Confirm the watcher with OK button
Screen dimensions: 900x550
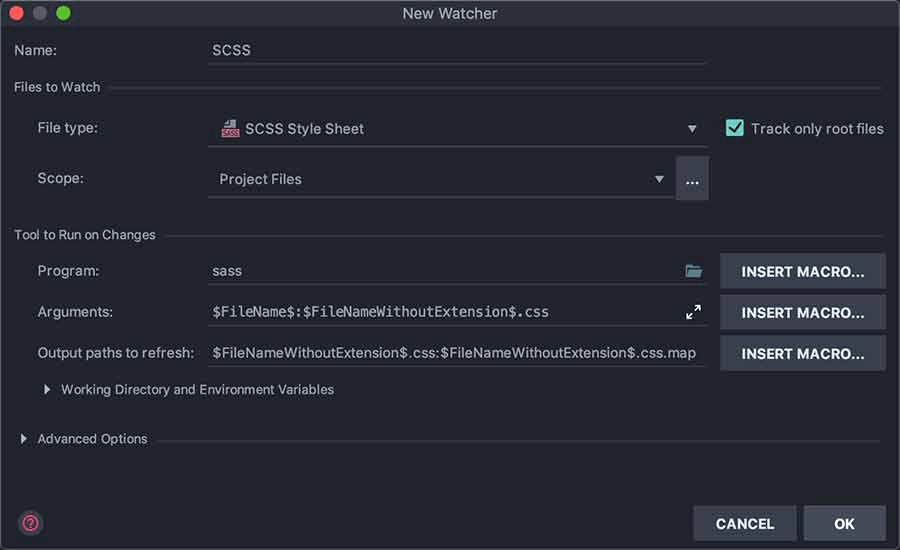point(844,523)
